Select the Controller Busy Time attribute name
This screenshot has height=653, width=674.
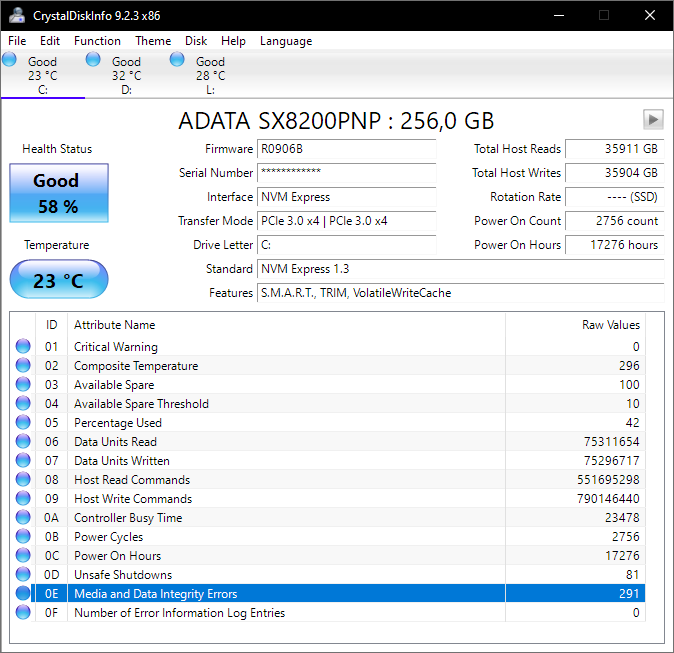pyautogui.click(x=128, y=518)
